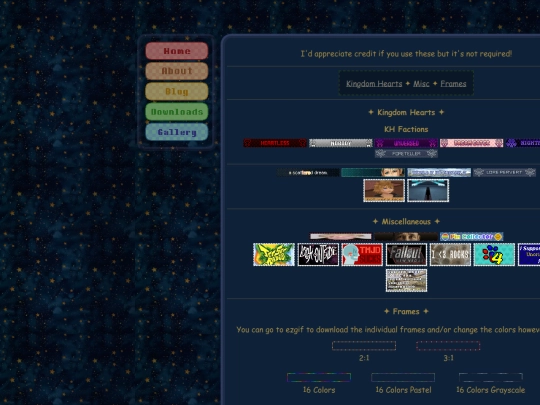
Task: Click the dark blue Nightmare blinkie
Action: click(523, 143)
